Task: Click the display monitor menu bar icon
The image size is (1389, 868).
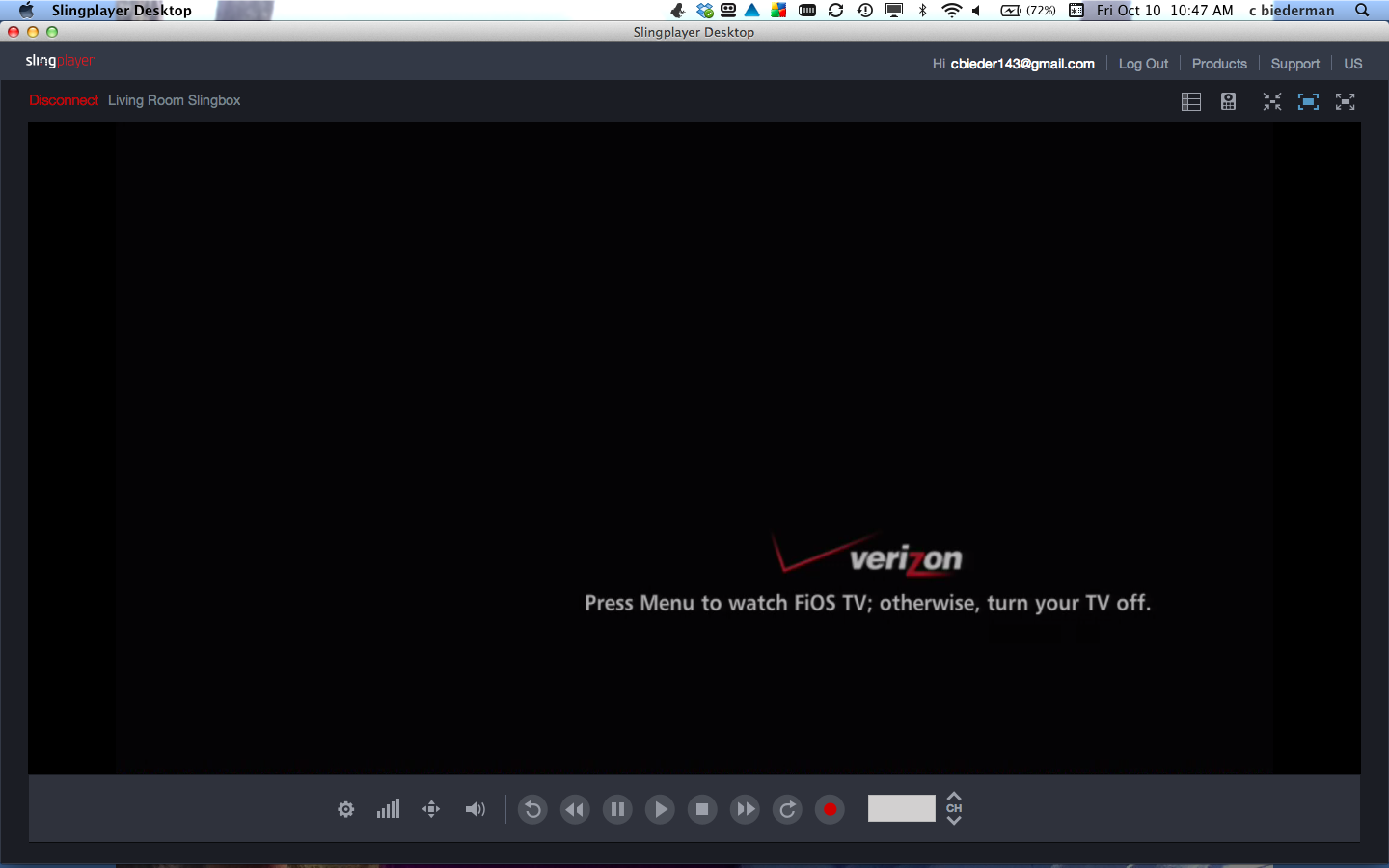Action: pyautogui.click(x=894, y=10)
